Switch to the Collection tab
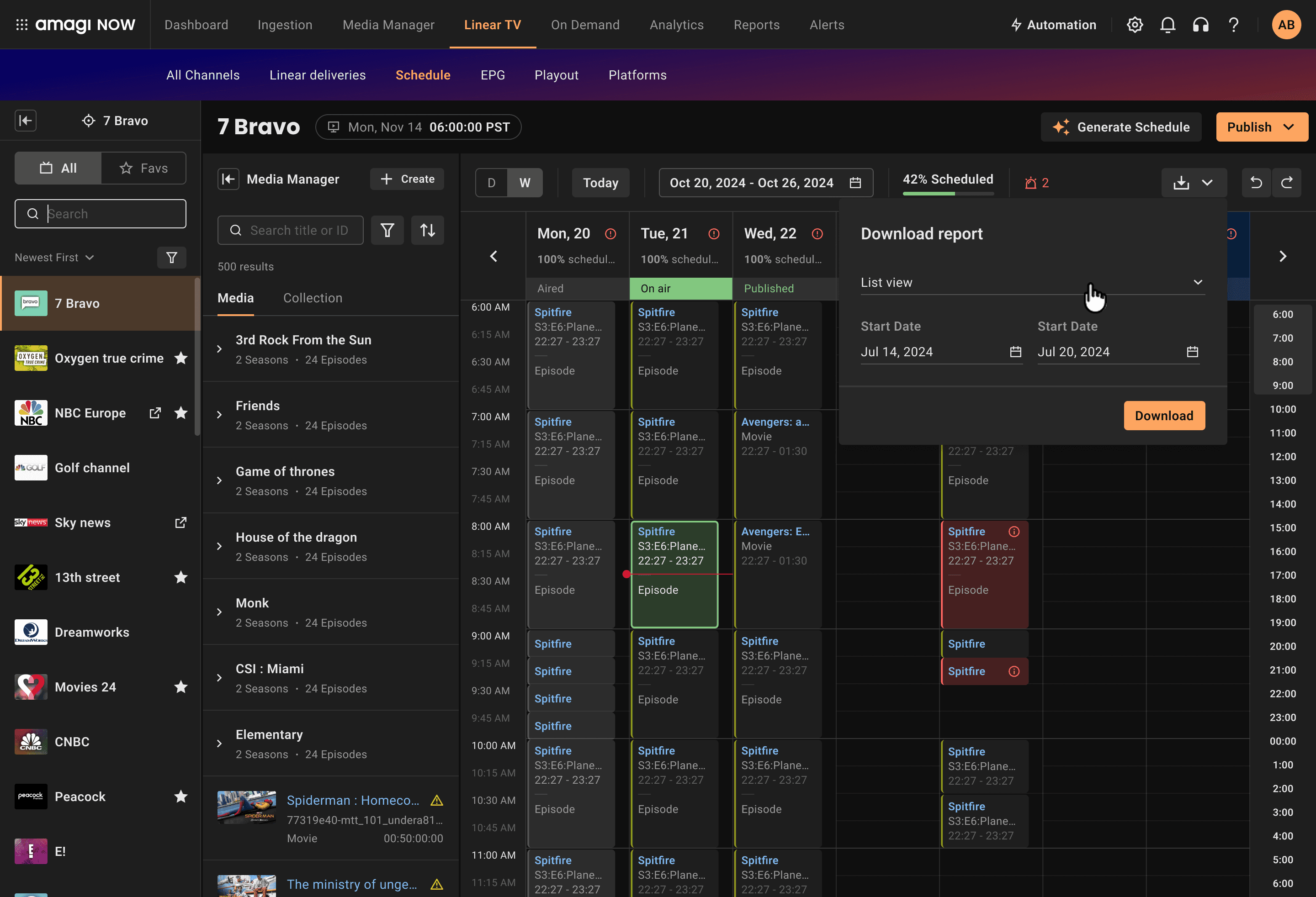 pos(313,298)
